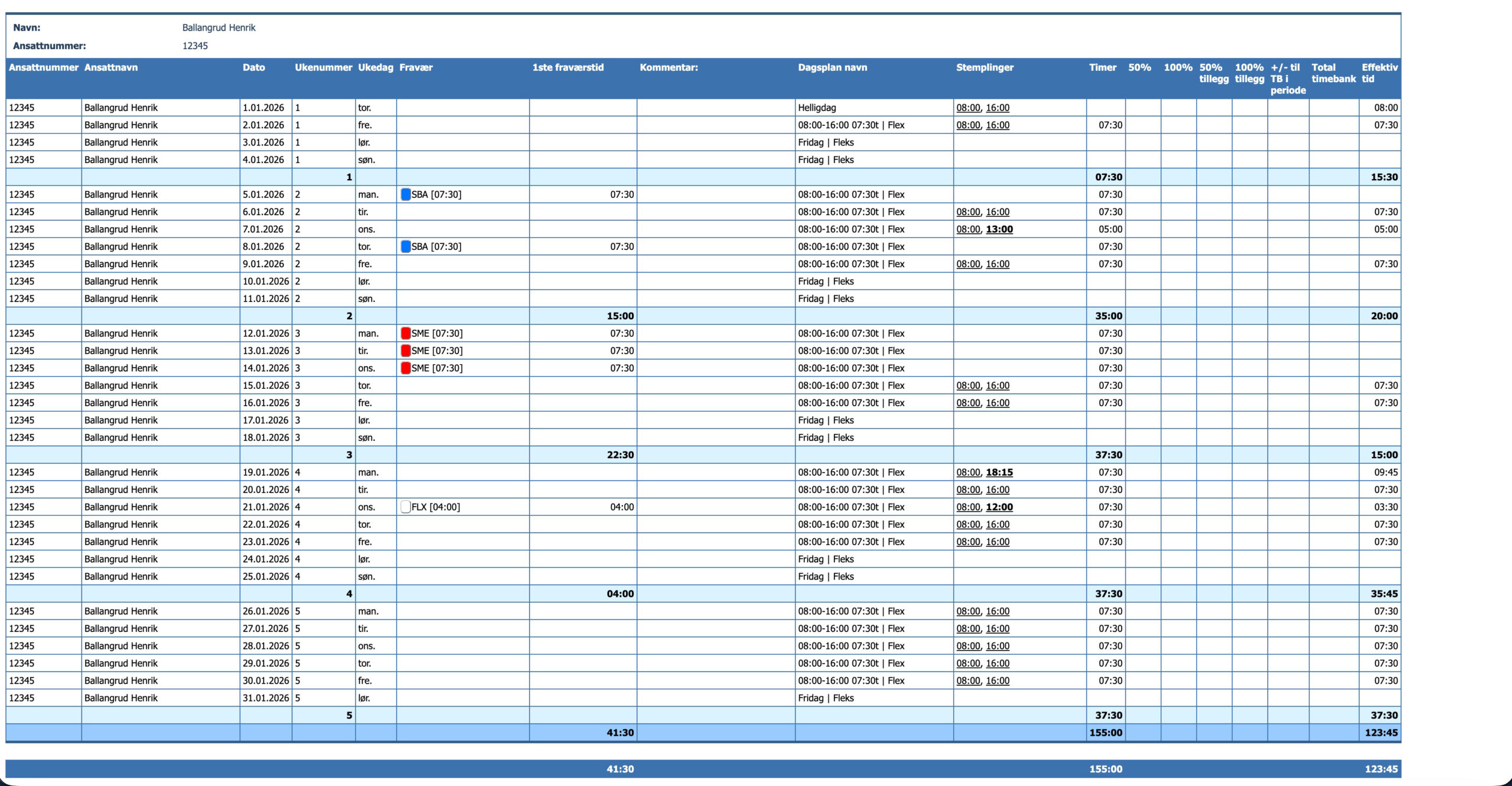
Task: Click the Total timebank column header
Action: click(1333, 73)
